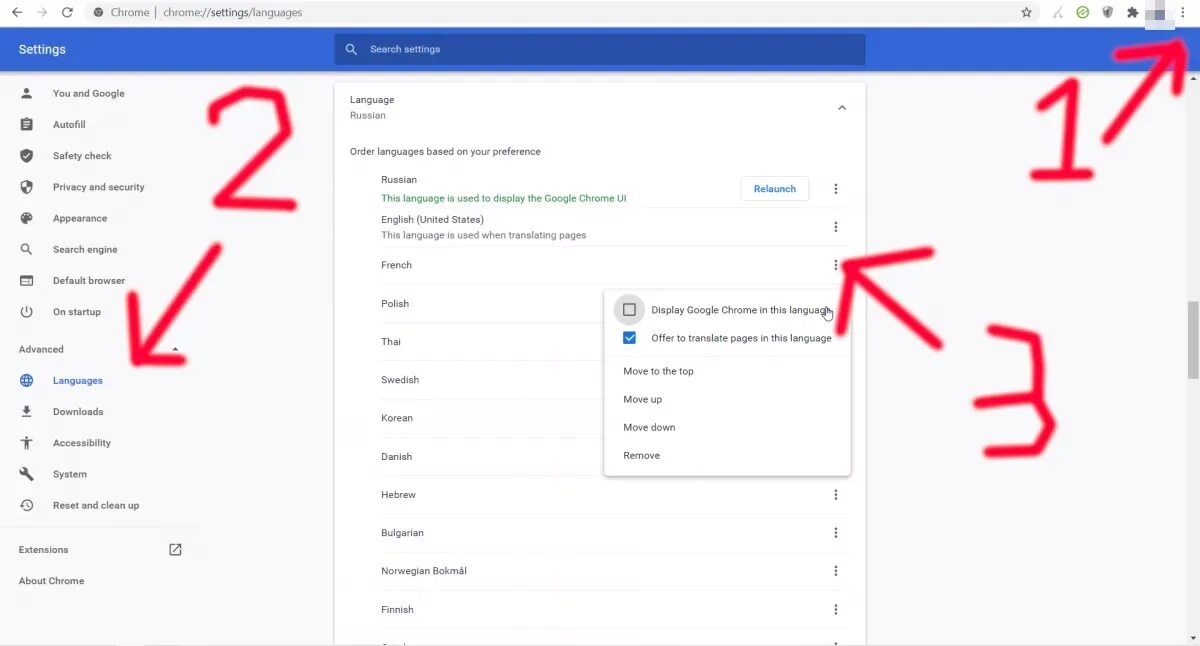Click the blurred profile avatar
This screenshot has height=646, width=1200.
(x=1158, y=14)
